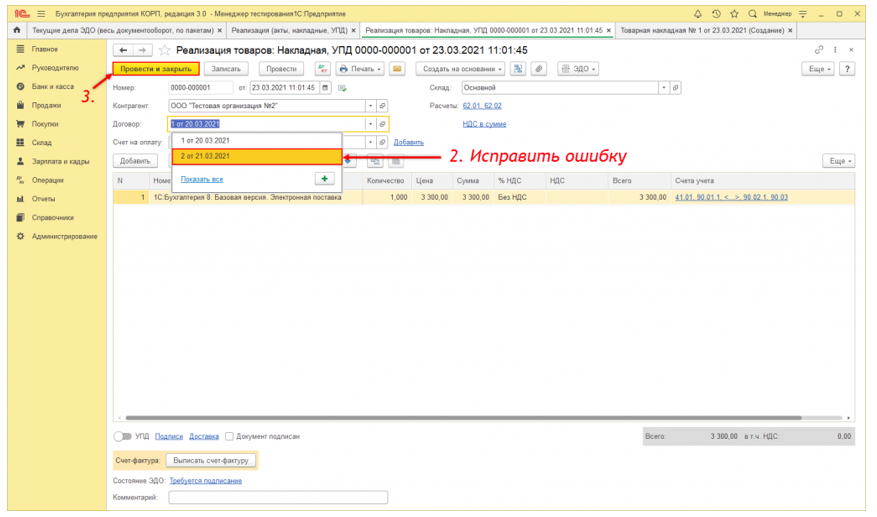This screenshot has width=877, height=517.
Task: Add document to favorites with star
Action: (164, 50)
